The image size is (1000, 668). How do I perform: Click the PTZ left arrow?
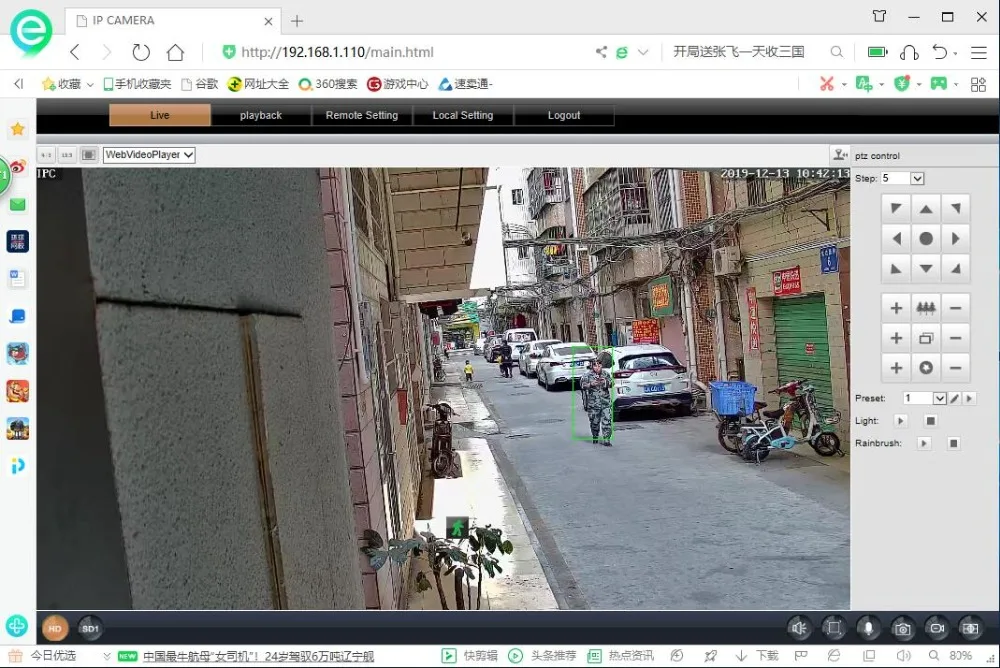896,239
